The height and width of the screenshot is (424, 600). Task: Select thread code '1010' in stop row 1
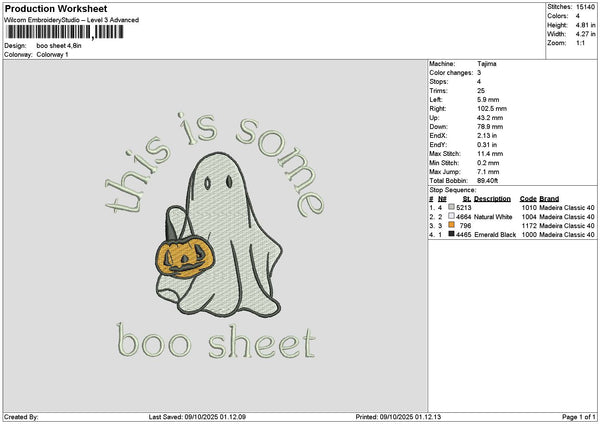pyautogui.click(x=529, y=207)
